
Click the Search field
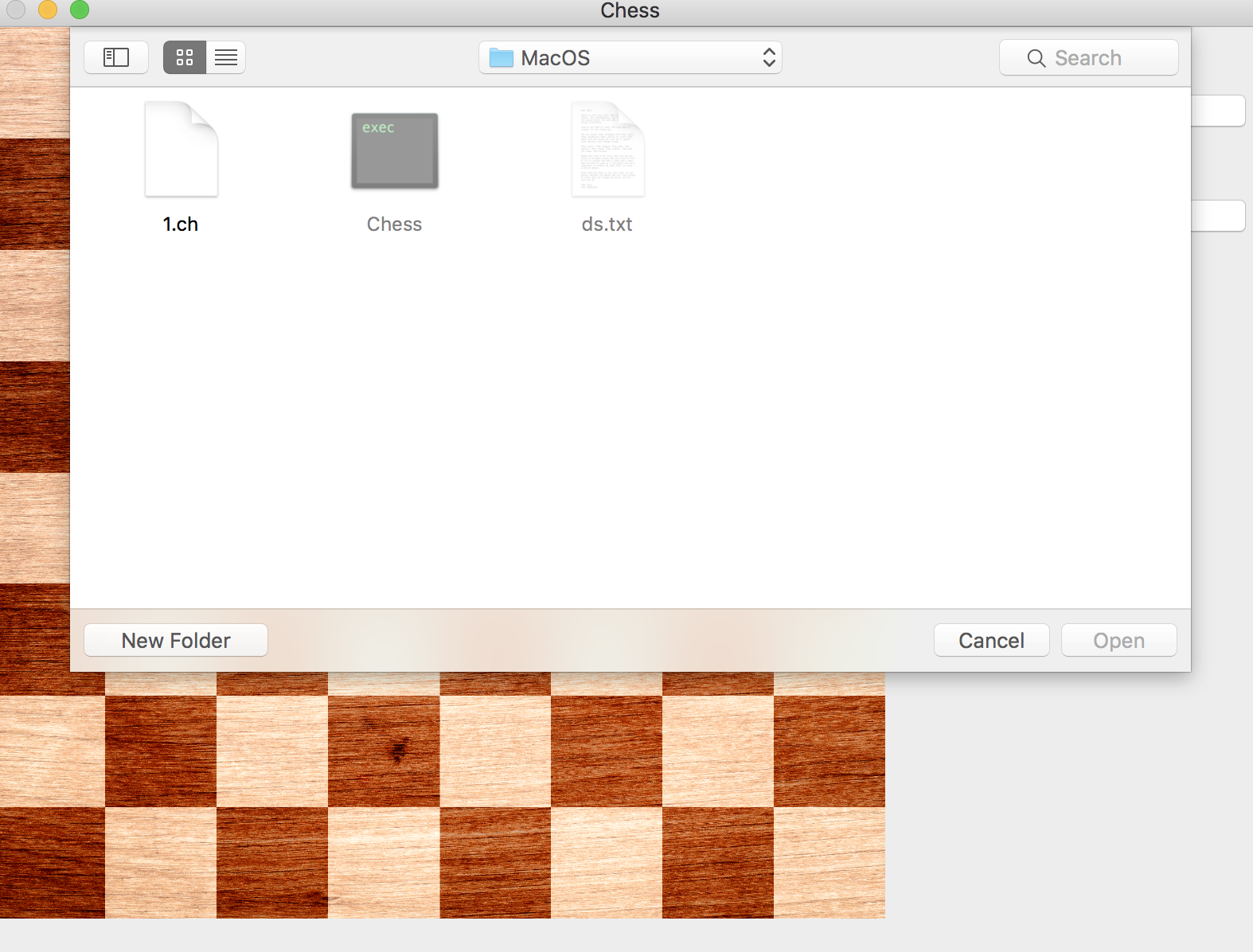1089,57
